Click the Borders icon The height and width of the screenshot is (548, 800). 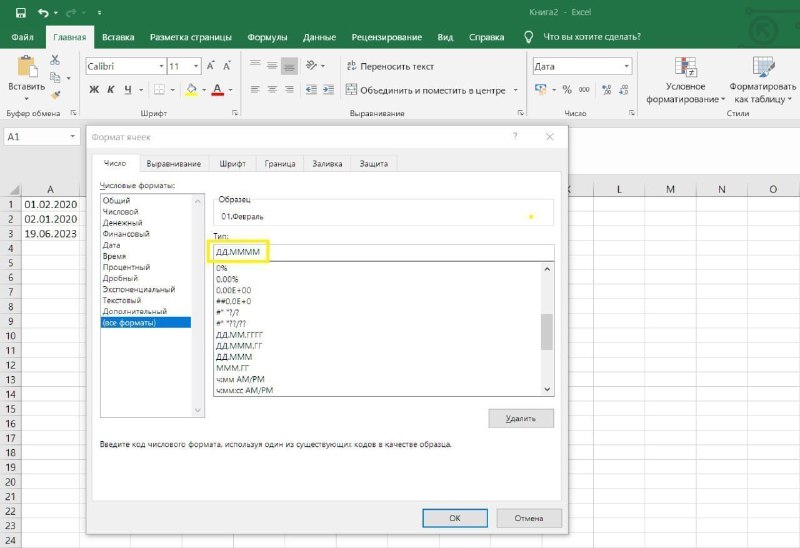(159, 90)
